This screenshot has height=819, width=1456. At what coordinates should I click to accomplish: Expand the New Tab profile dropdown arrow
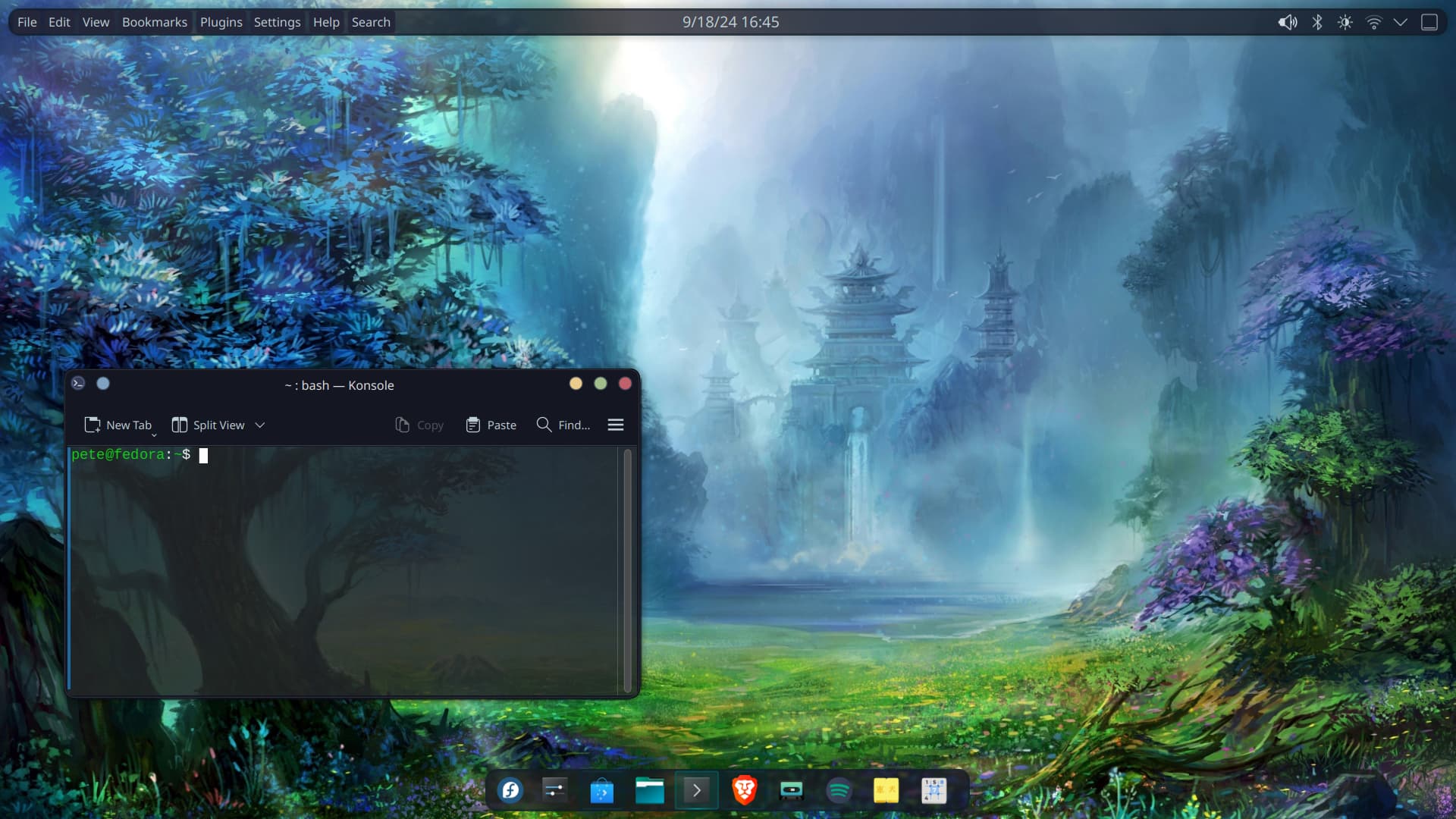coord(154,435)
